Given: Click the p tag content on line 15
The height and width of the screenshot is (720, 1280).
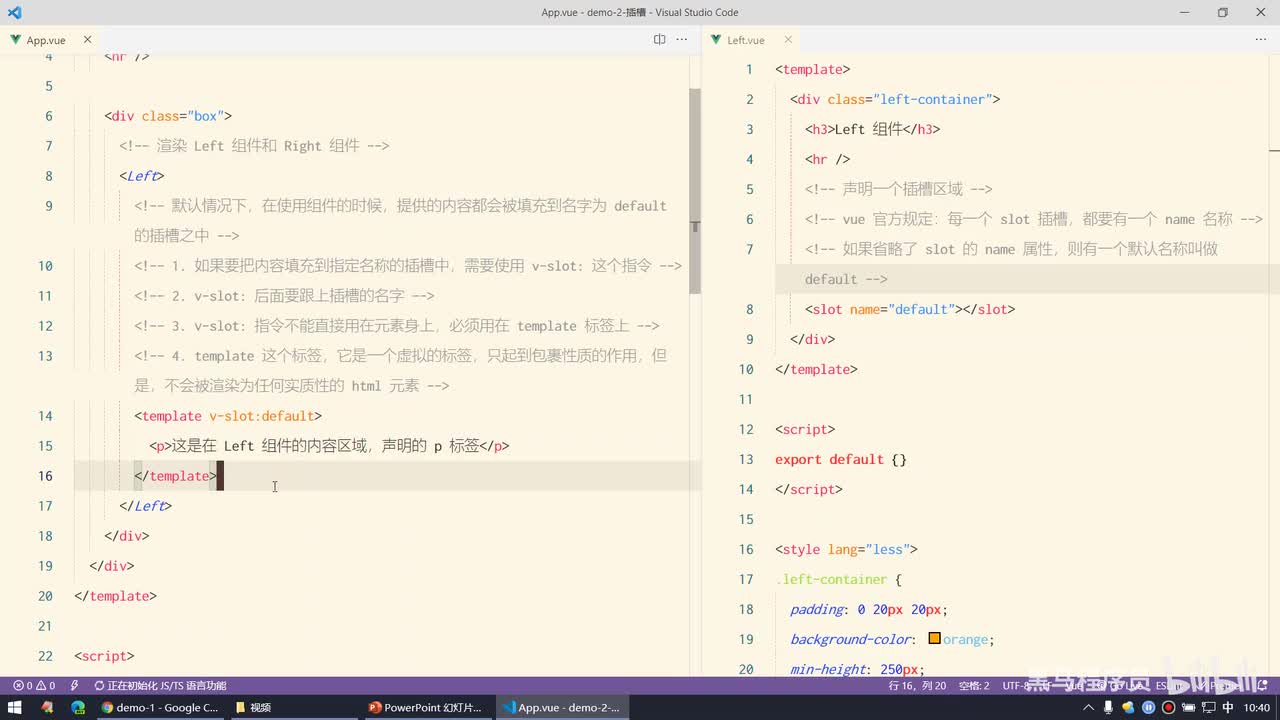Looking at the screenshot, I should tap(329, 446).
